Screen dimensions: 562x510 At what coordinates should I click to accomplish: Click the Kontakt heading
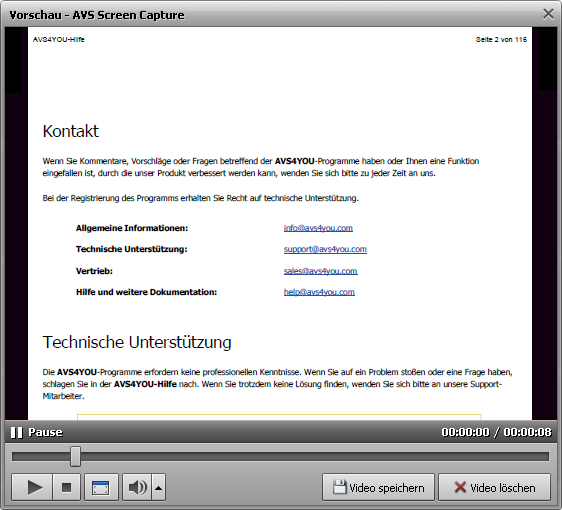pos(71,131)
